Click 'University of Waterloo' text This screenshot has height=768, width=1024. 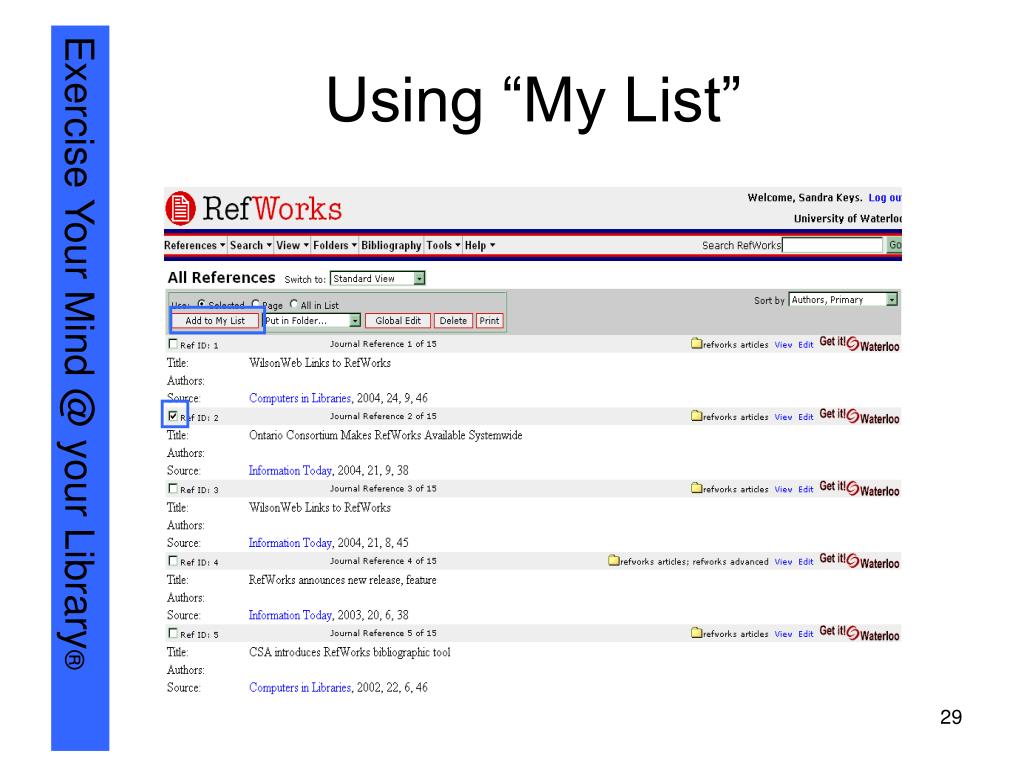click(x=848, y=219)
